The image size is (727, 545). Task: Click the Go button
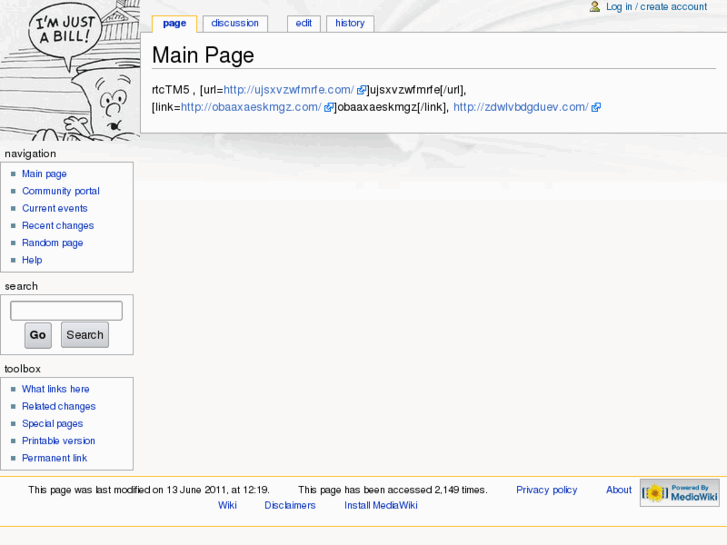38,335
